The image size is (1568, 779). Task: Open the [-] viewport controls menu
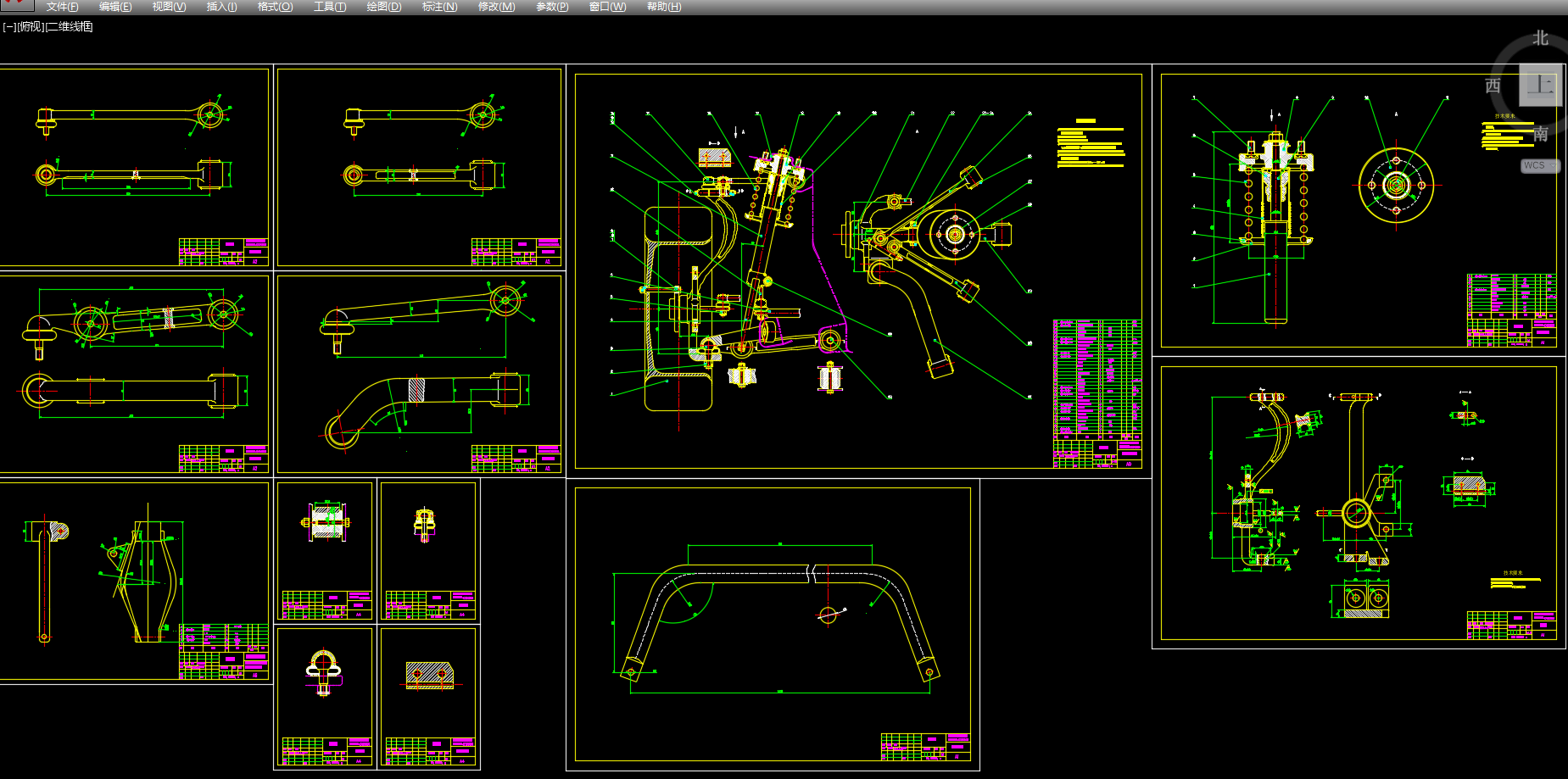tap(8, 27)
